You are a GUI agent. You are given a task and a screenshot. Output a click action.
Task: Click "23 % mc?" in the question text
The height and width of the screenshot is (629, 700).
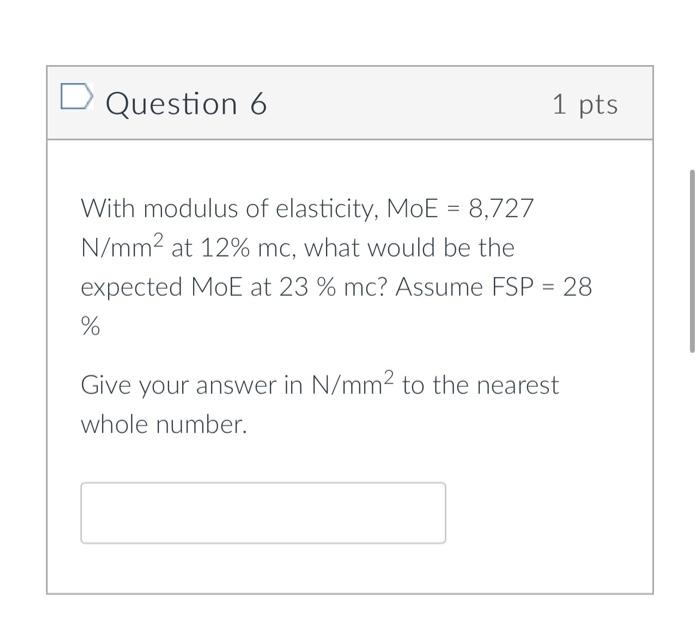[333, 287]
